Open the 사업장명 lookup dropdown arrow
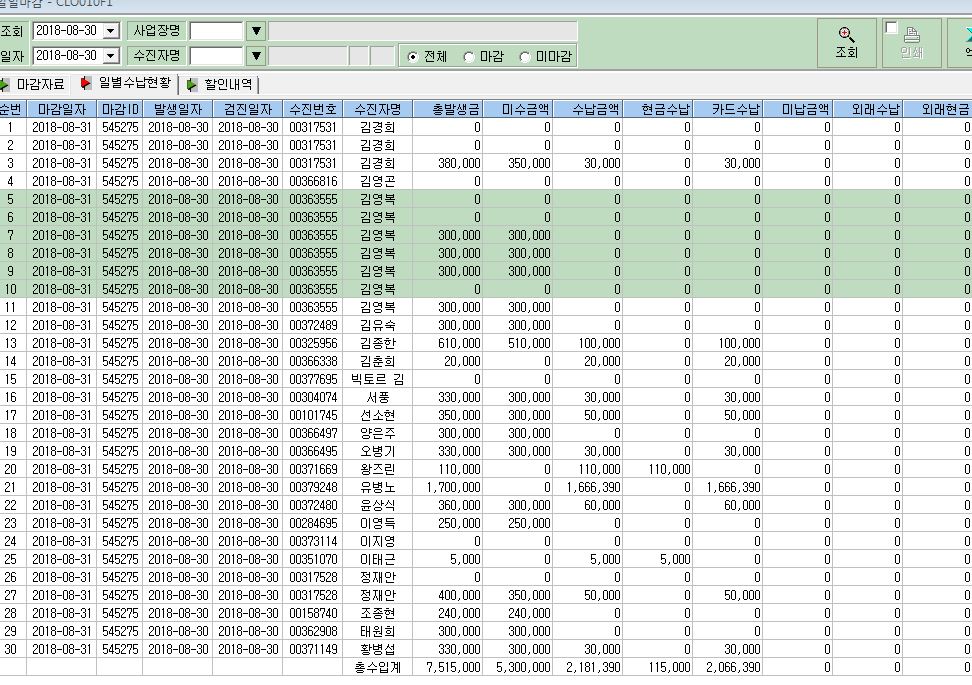Screen dimensions: 972x685 tap(256, 30)
